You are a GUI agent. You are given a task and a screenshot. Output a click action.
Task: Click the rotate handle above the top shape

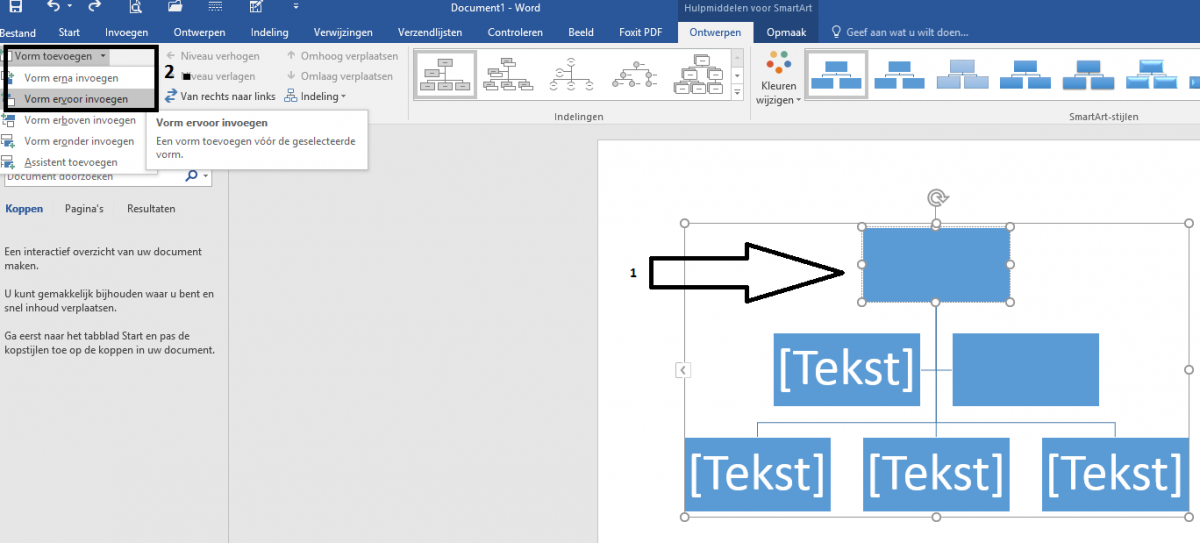click(936, 198)
